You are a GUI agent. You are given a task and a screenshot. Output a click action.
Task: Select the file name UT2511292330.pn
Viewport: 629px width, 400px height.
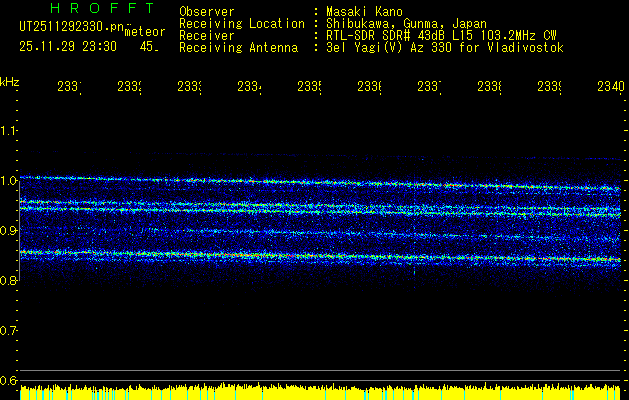pyautogui.click(x=72, y=26)
